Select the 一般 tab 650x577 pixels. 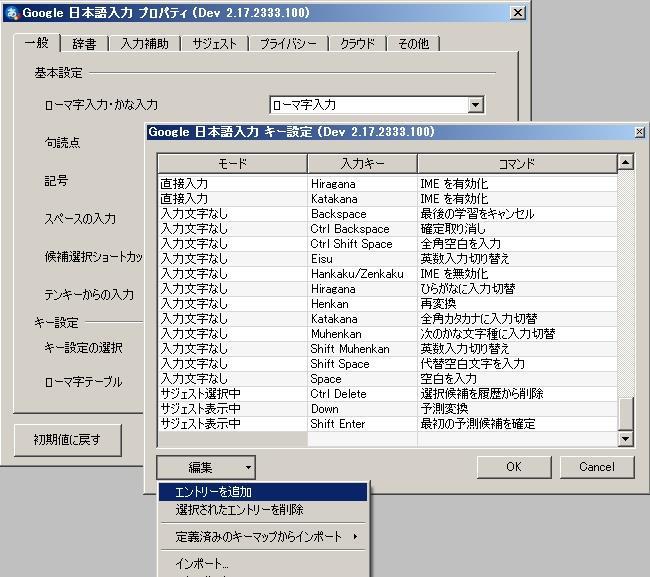point(37,42)
